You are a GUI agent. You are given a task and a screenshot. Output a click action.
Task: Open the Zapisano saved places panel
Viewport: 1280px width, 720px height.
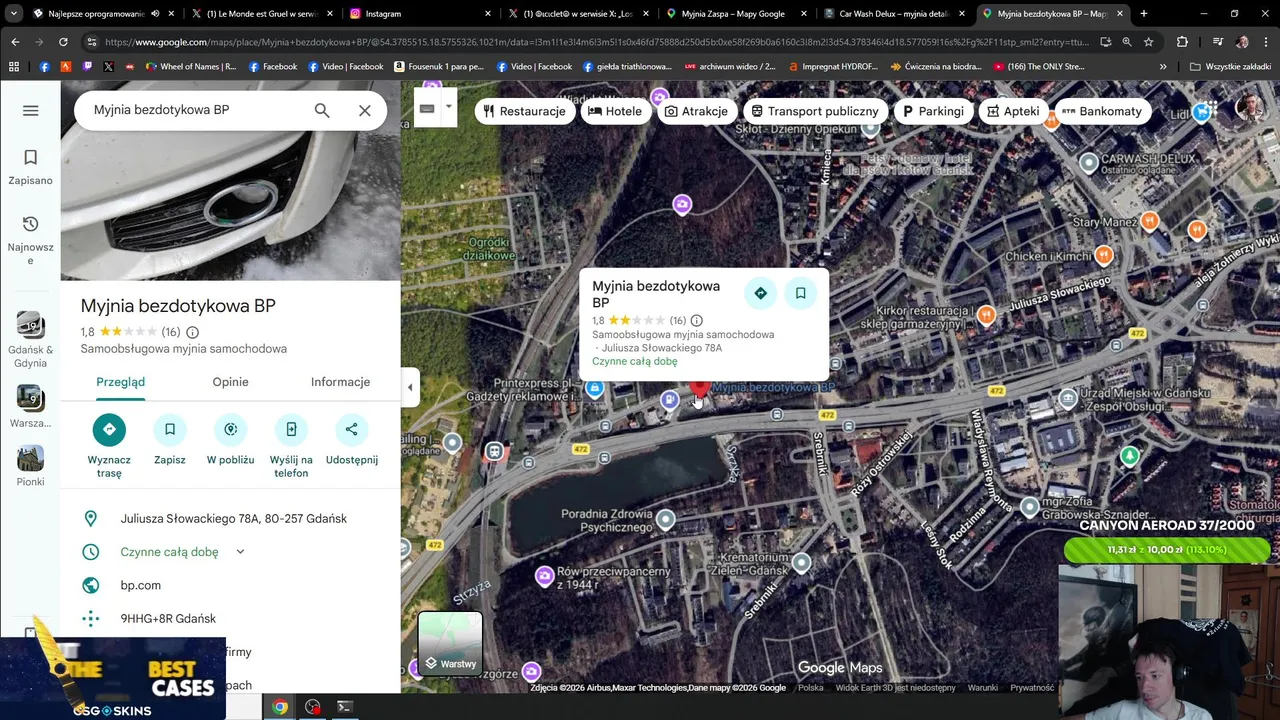point(30,168)
